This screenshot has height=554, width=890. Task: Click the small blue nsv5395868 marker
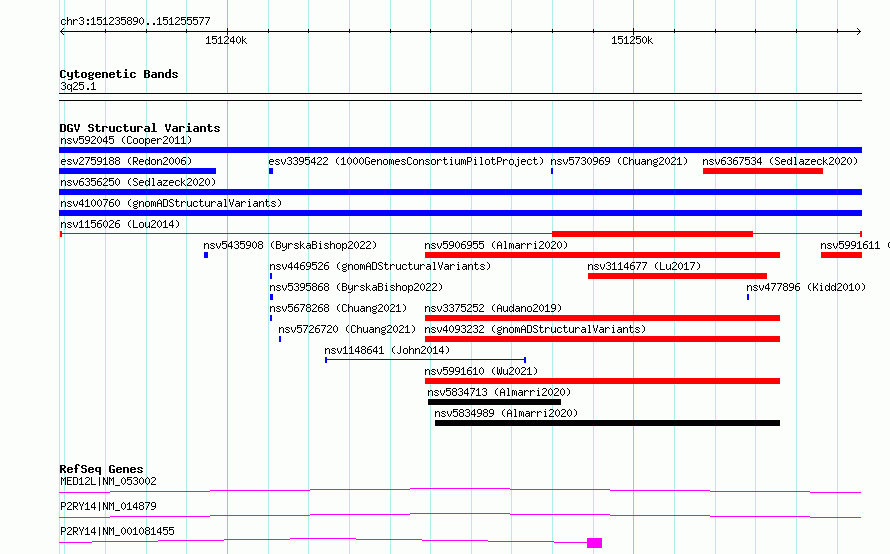(271, 297)
